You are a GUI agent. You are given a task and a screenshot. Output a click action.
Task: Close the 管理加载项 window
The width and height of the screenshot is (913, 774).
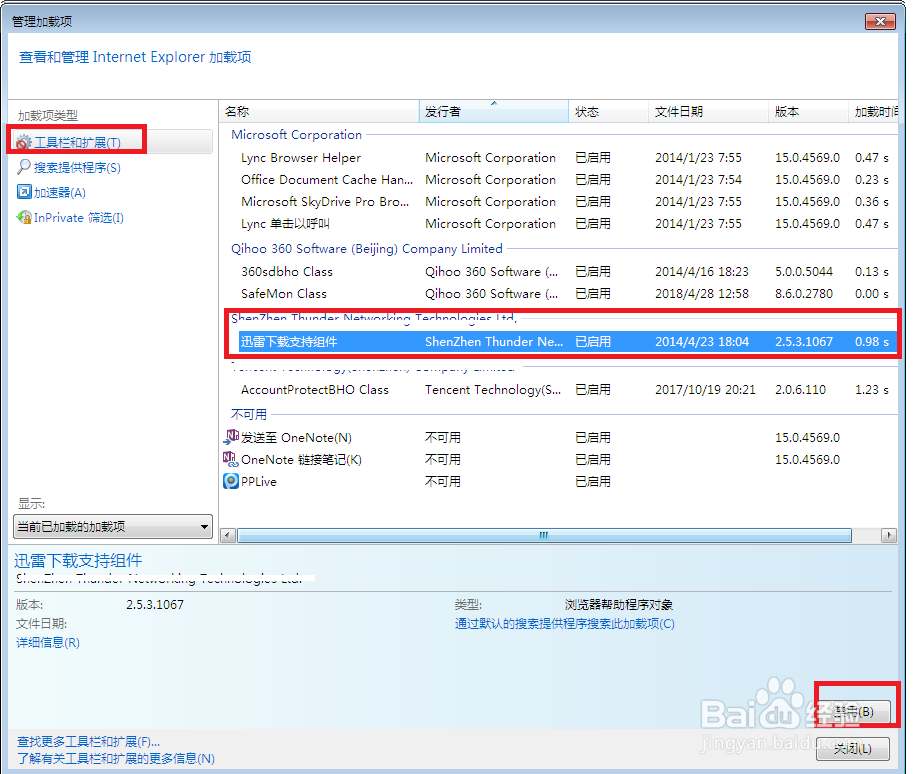(x=880, y=22)
